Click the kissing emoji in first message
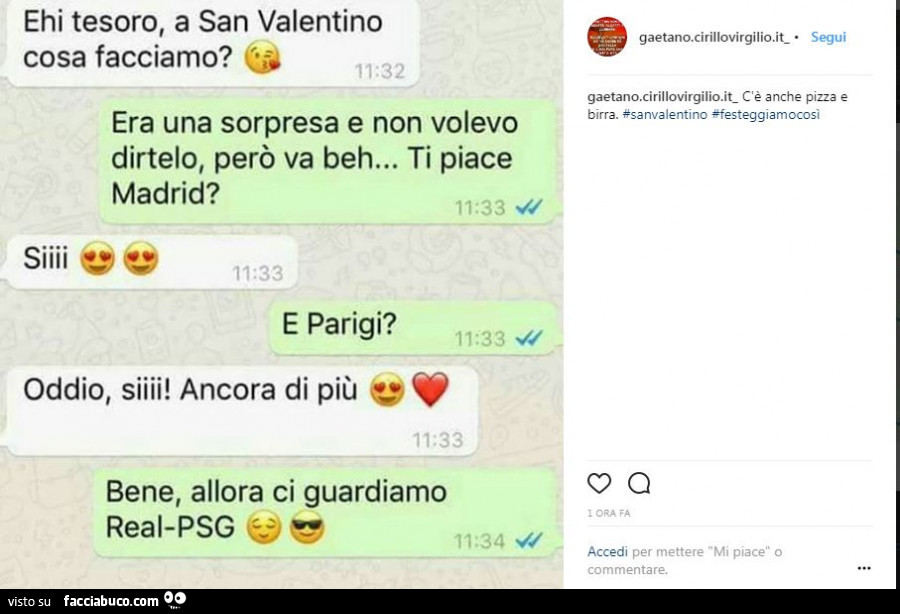900x614 pixels. 262,57
